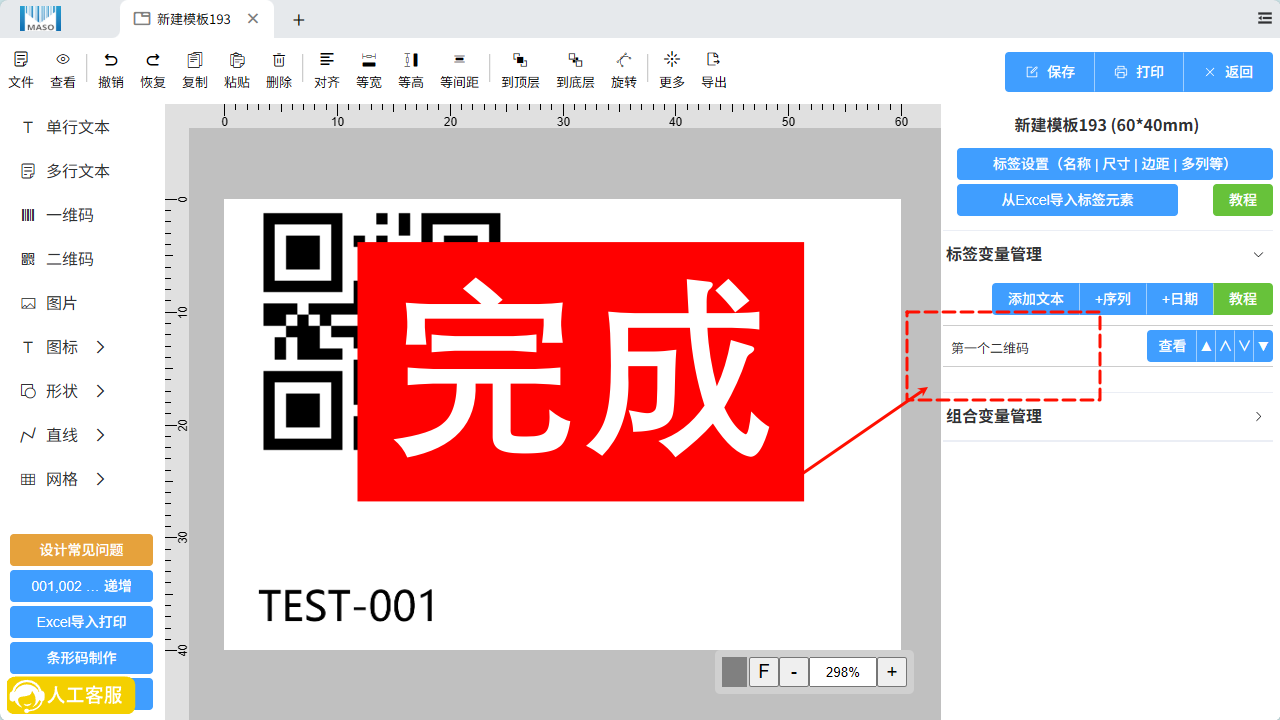Click the 复制 (Copy) icon
1280x720 pixels.
tap(195, 70)
